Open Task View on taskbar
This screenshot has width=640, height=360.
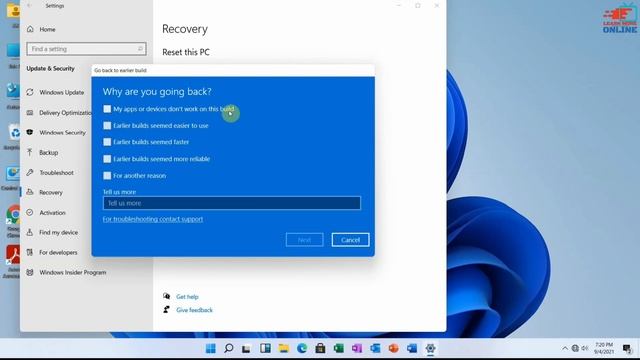pyautogui.click(x=246, y=348)
